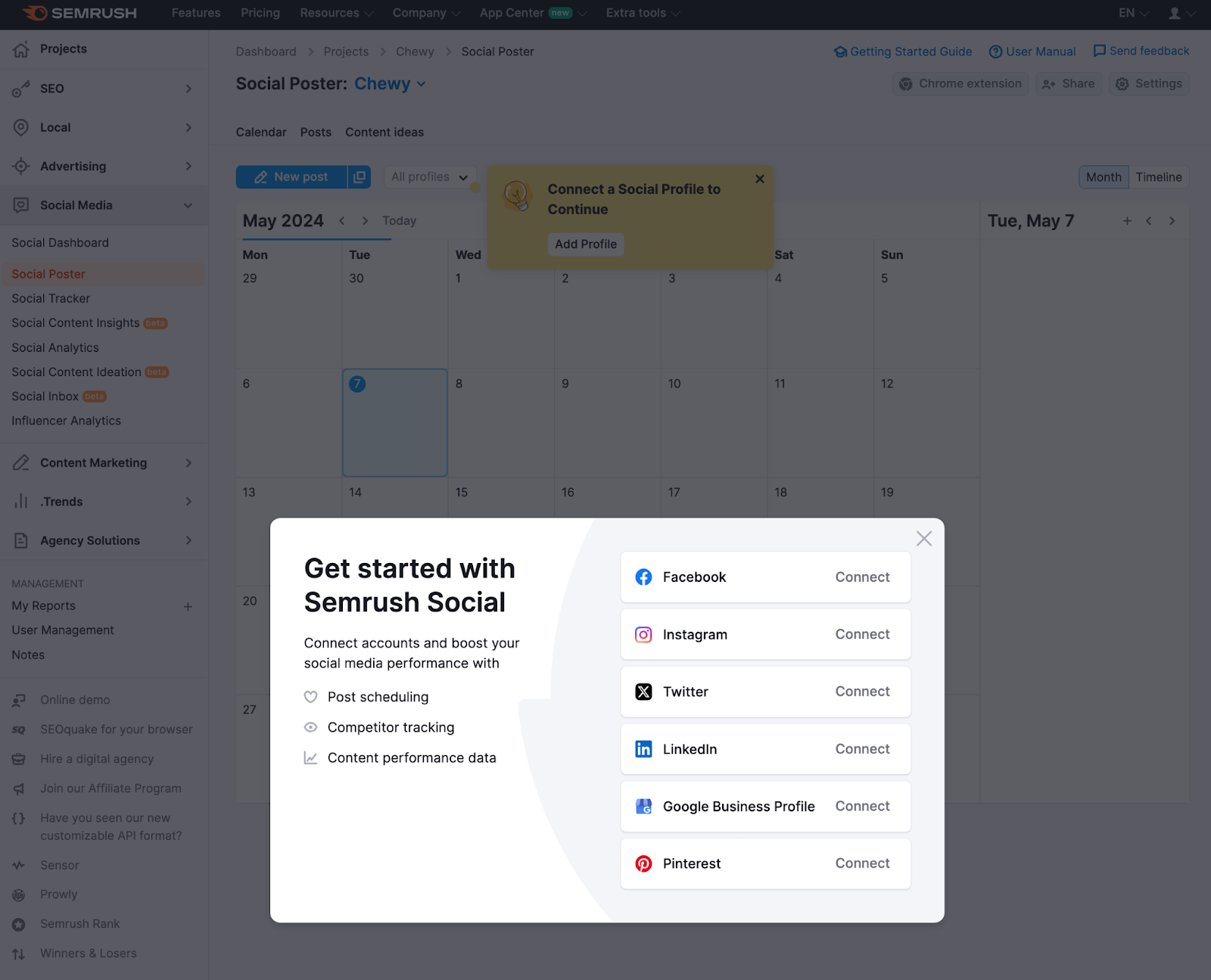Open Features in top navigation

(196, 13)
